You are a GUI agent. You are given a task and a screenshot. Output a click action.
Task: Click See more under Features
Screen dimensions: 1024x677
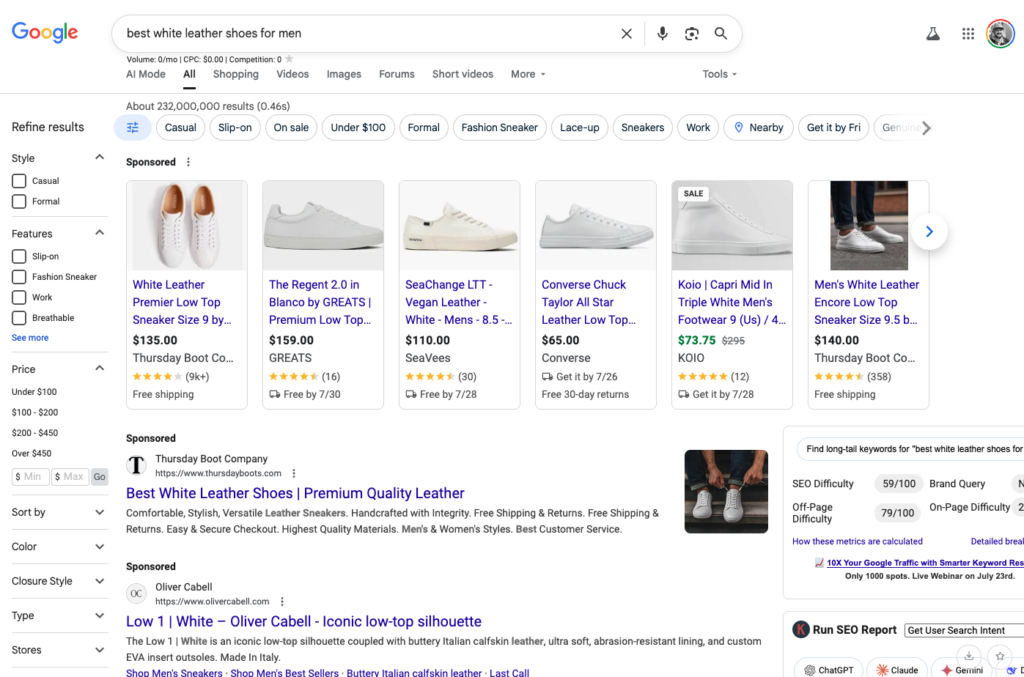pyautogui.click(x=30, y=338)
